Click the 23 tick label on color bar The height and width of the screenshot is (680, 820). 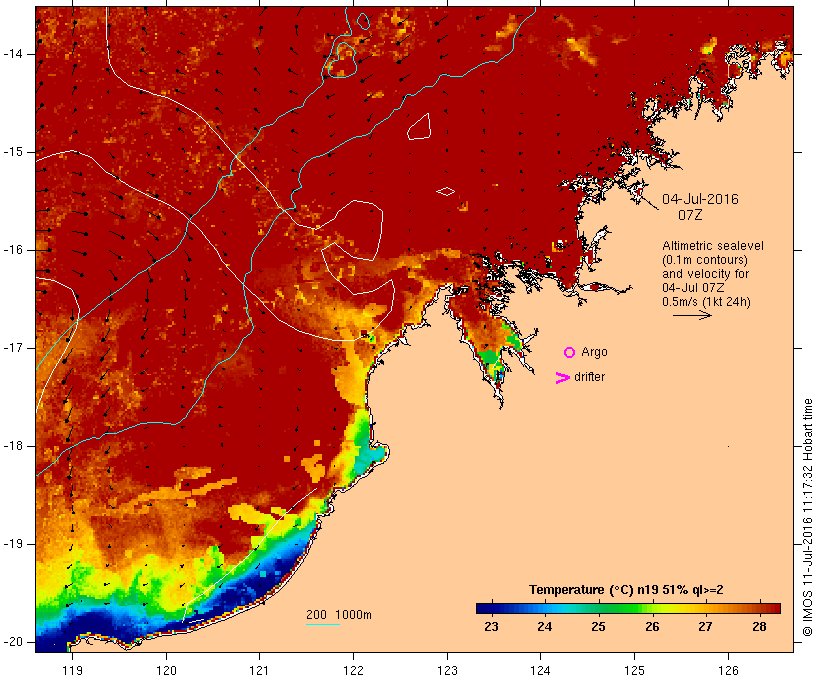pyautogui.click(x=491, y=626)
